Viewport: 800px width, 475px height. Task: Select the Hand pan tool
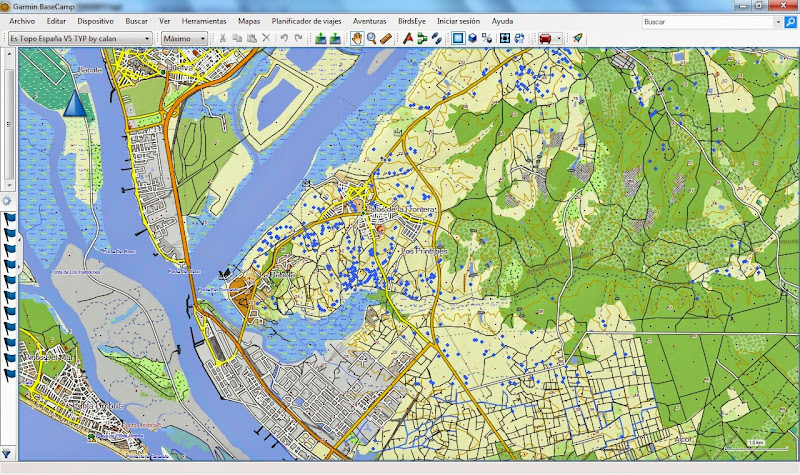(x=357, y=38)
